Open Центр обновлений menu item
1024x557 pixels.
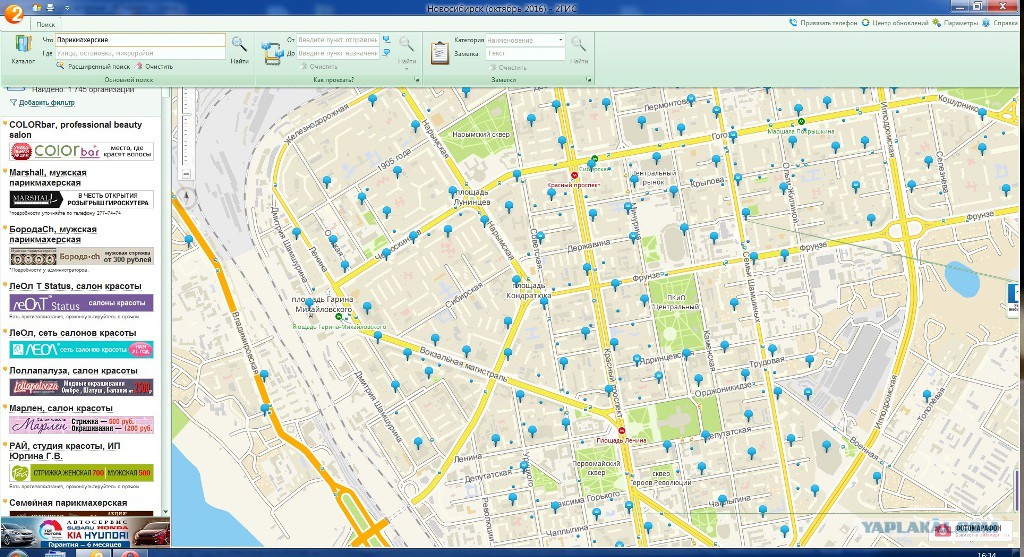[x=900, y=23]
